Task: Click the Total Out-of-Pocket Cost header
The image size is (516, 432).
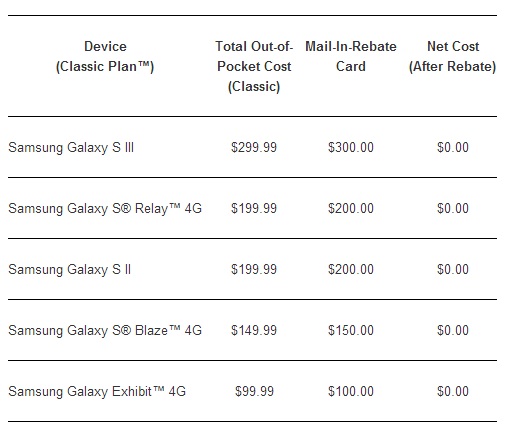Action: click(x=254, y=66)
